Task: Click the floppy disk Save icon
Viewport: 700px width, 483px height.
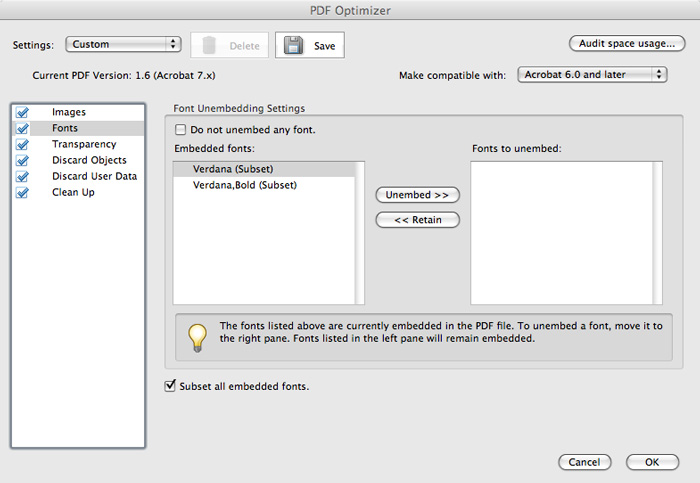Action: click(293, 45)
